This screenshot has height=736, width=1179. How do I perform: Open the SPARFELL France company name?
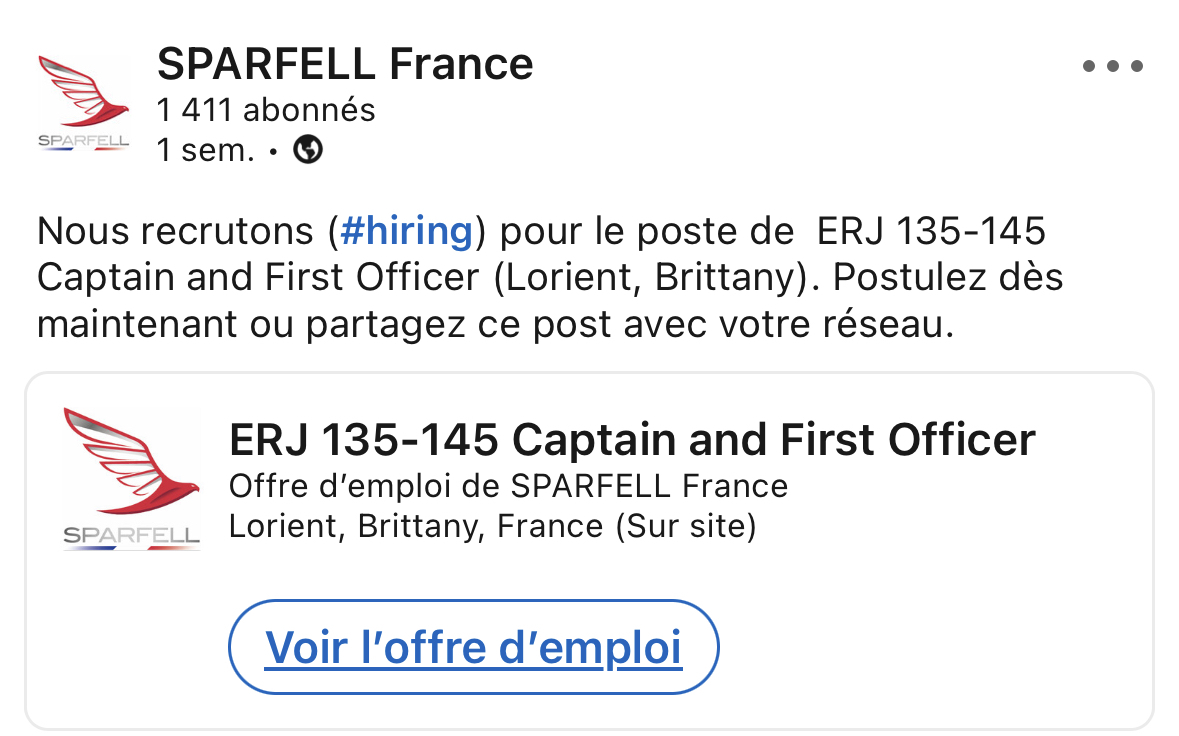pos(345,64)
